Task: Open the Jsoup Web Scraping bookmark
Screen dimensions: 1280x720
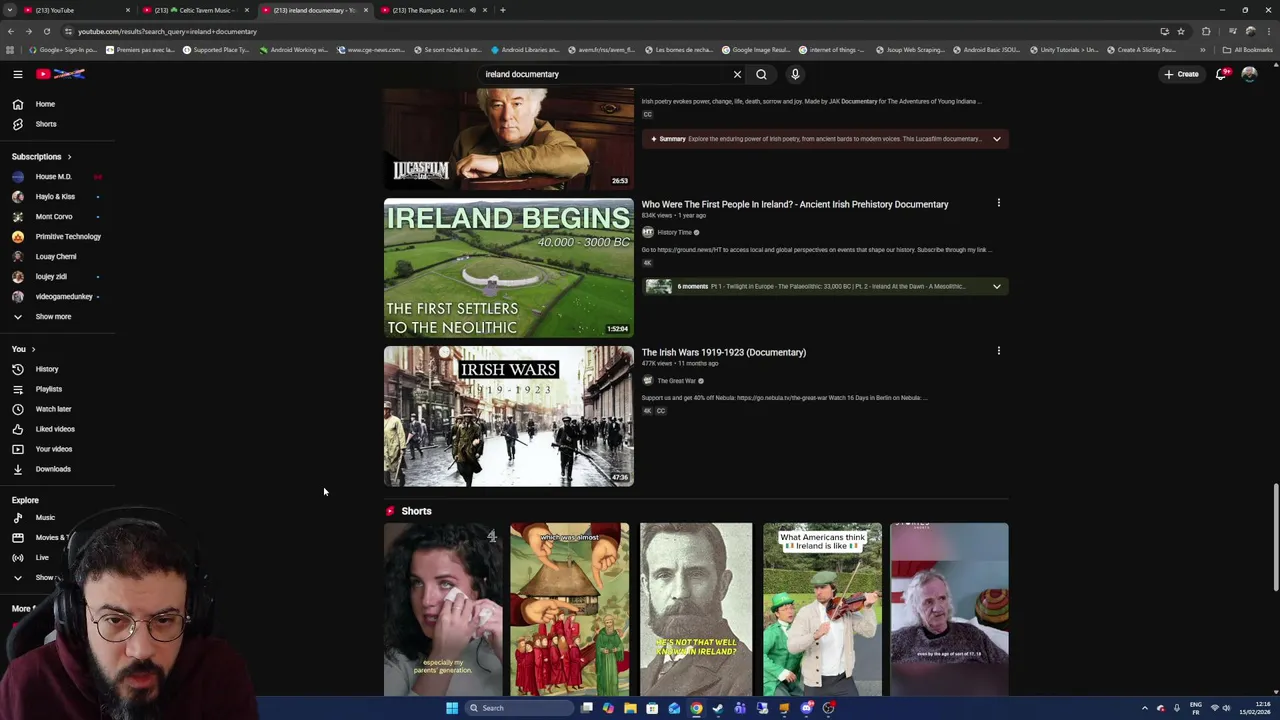Action: pos(910,50)
